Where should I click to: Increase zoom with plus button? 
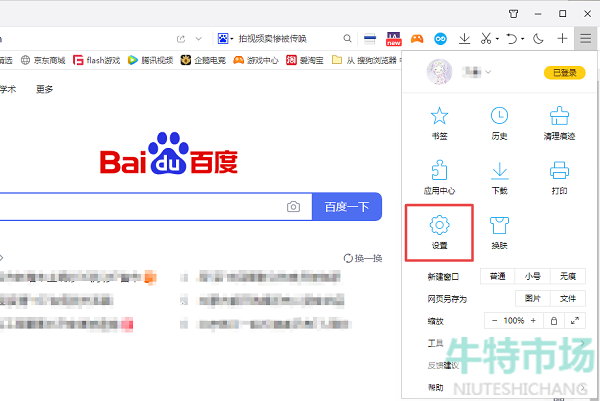[x=533, y=321]
